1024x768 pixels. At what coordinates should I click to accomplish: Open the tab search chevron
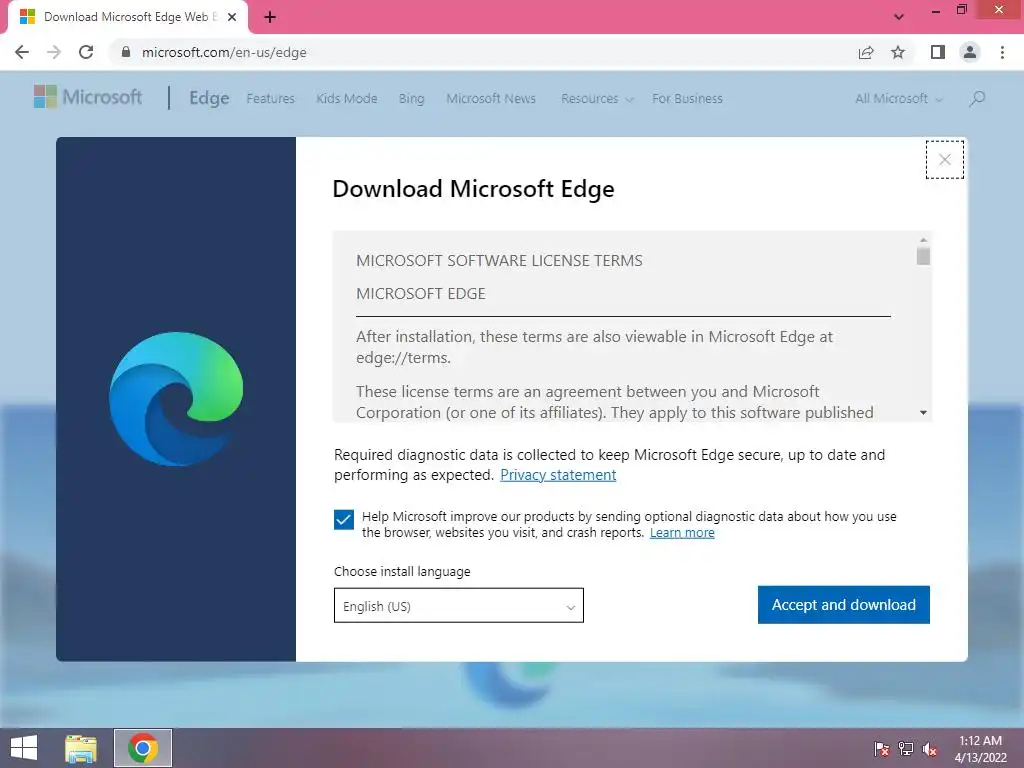(899, 17)
